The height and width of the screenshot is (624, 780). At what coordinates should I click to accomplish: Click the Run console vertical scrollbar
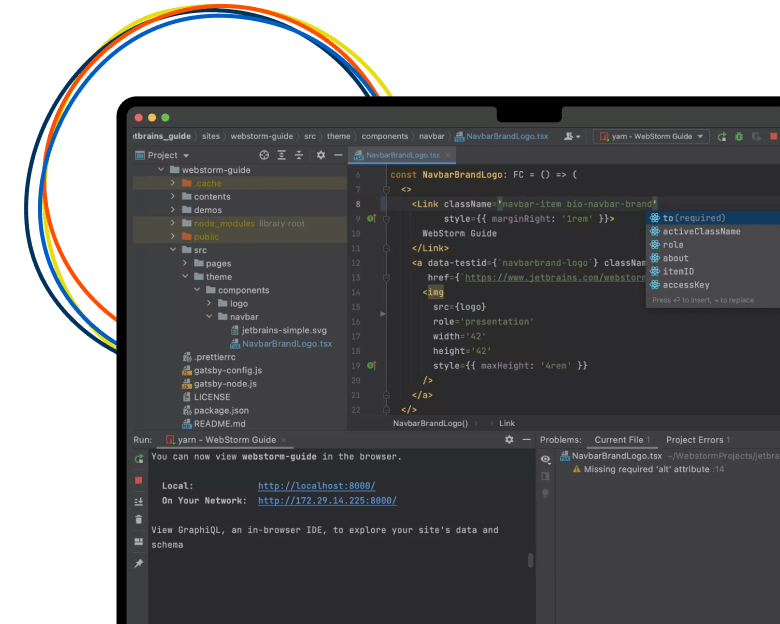530,560
